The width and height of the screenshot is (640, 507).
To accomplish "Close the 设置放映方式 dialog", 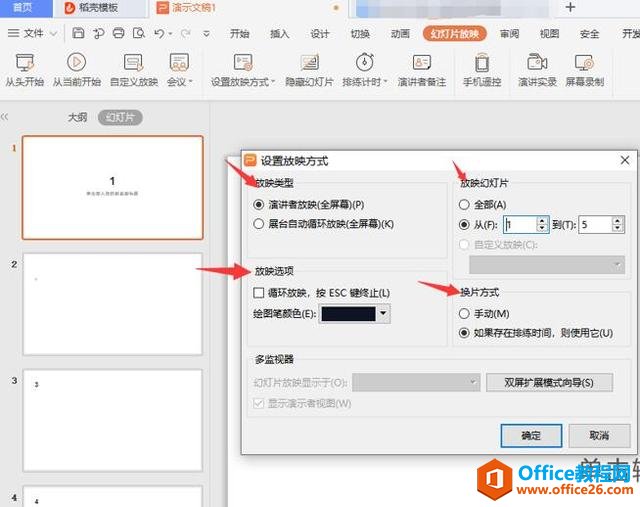I will pos(624,160).
